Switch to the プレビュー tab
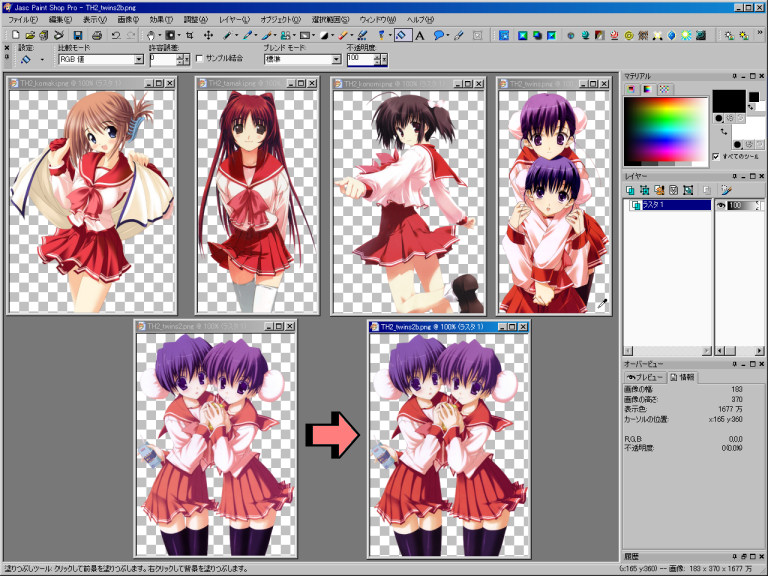This screenshot has height=576, width=768. point(645,377)
